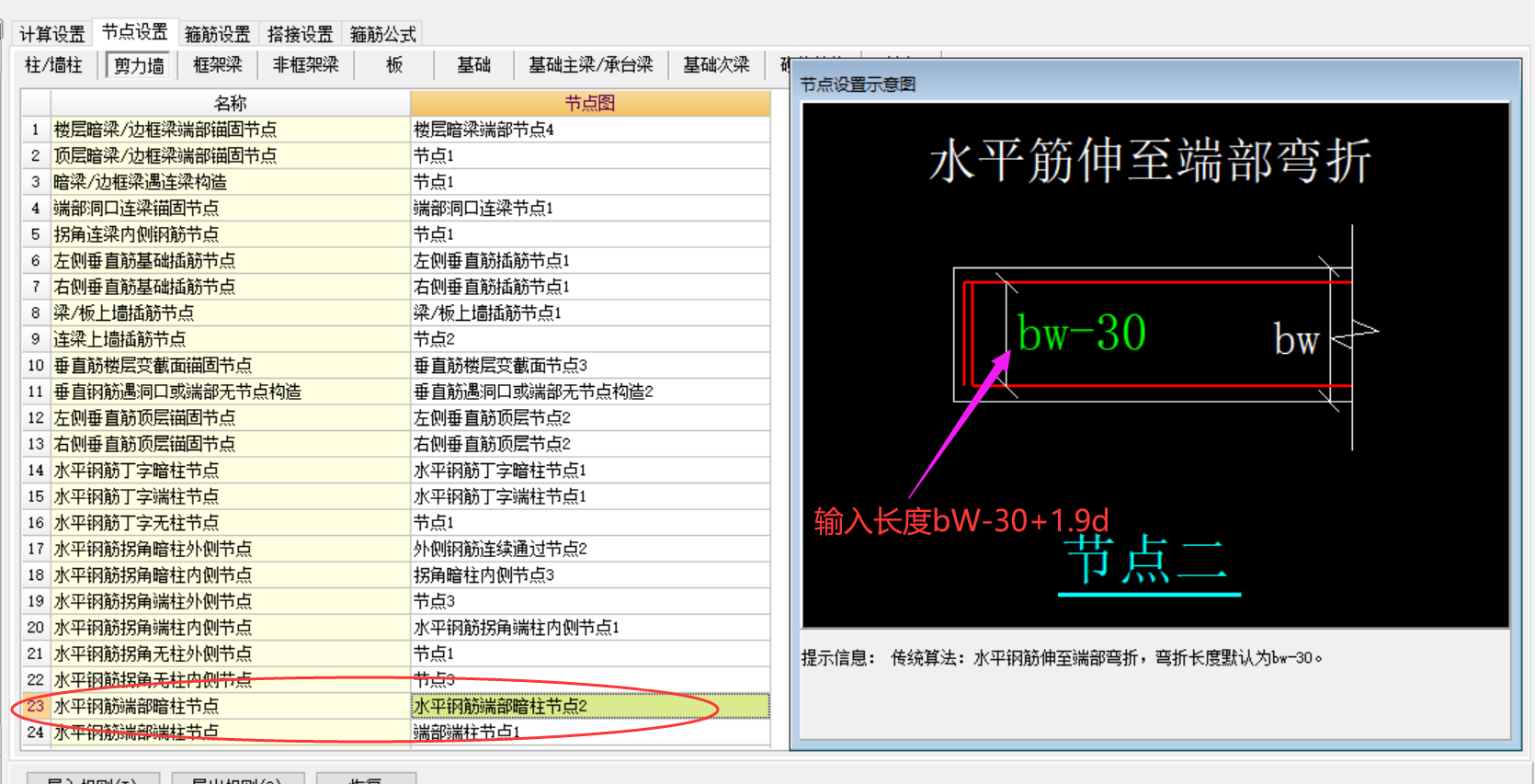Image resolution: width=1535 pixels, height=784 pixels.
Task: Open the 基础 component tab
Action: tap(473, 65)
